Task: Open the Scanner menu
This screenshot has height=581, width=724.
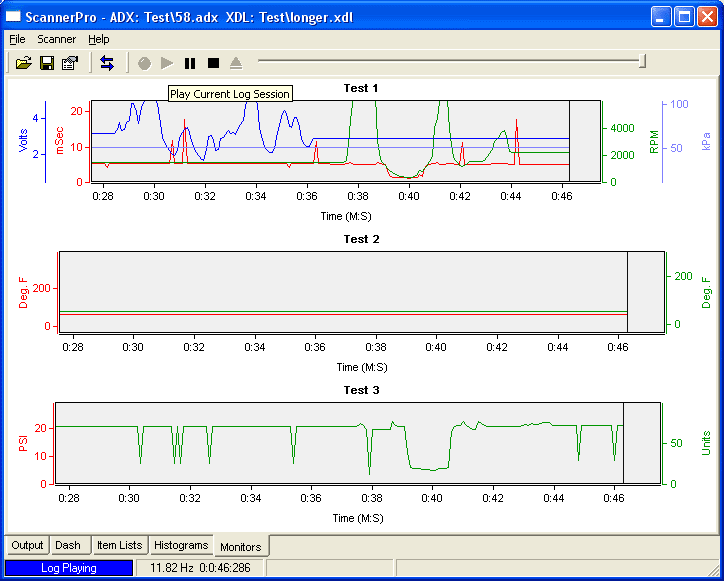Action: 57,39
